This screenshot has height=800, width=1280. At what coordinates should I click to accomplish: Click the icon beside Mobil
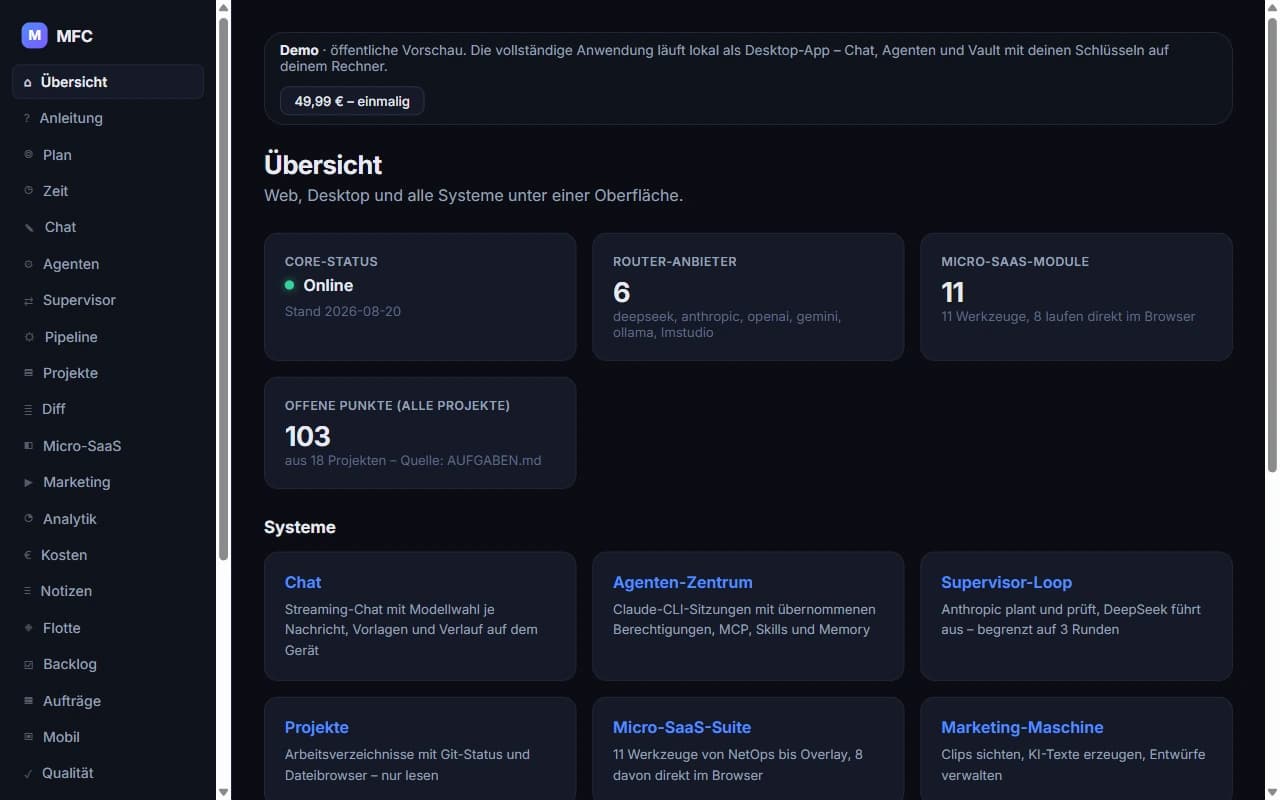pos(28,737)
